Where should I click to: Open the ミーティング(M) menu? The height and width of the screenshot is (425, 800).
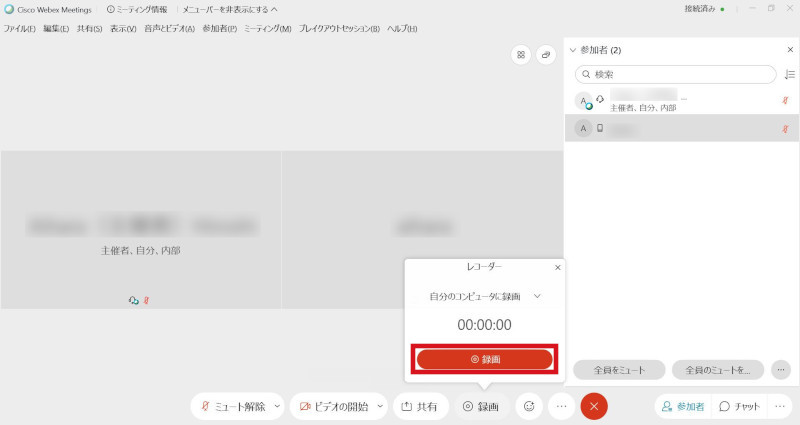click(267, 28)
